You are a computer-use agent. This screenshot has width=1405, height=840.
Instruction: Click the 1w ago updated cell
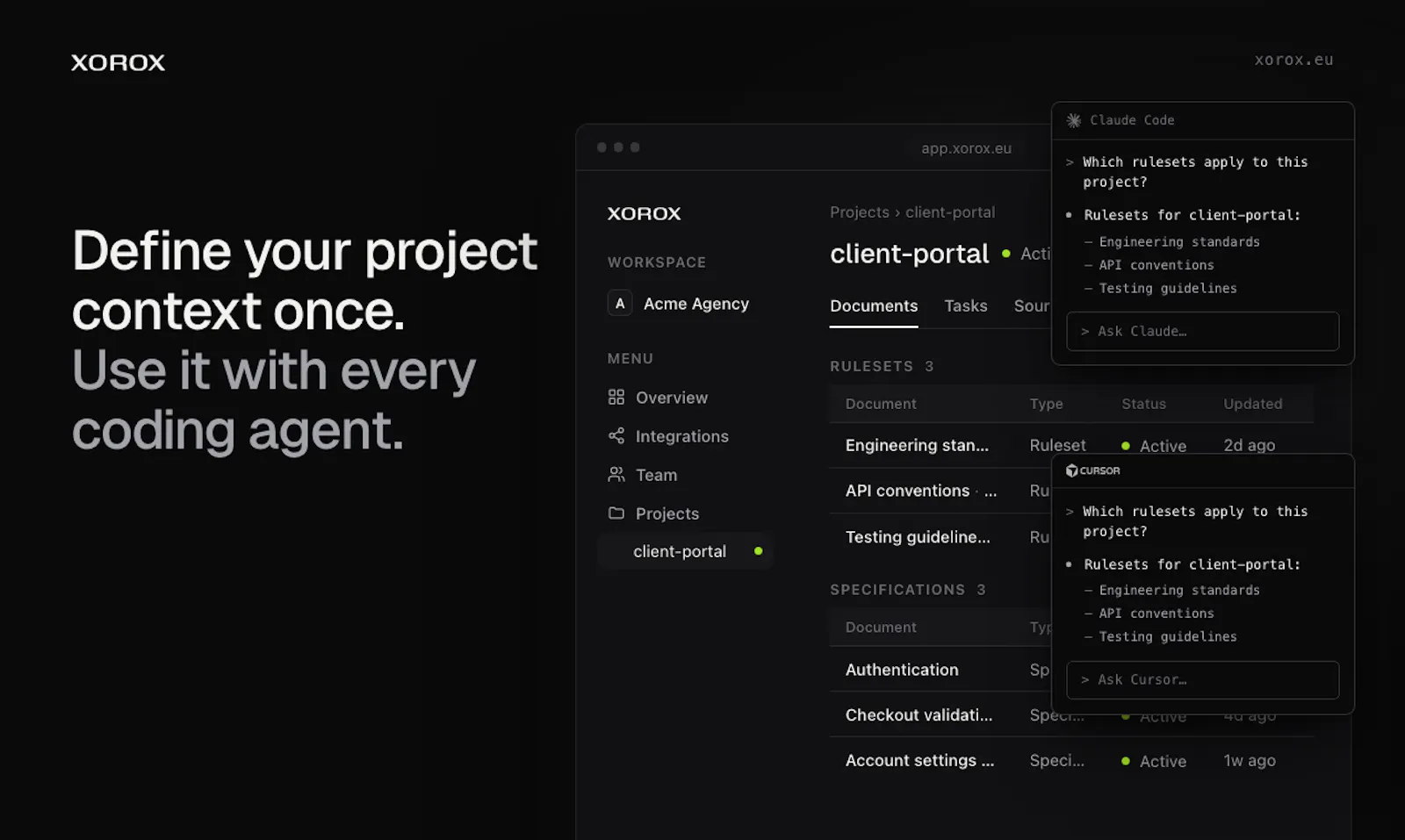(x=1249, y=760)
